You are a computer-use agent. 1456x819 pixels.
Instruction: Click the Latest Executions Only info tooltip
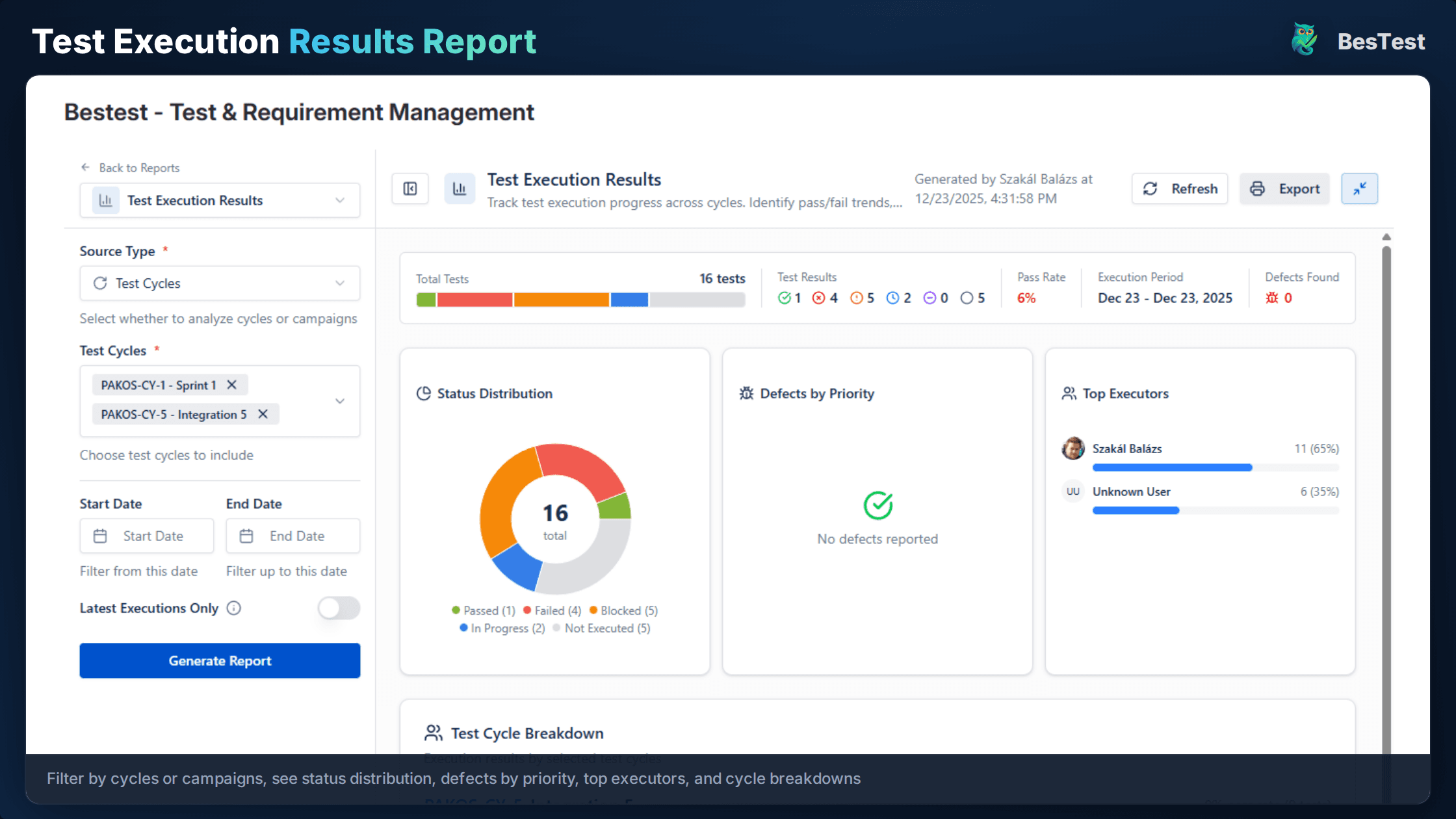[233, 608]
